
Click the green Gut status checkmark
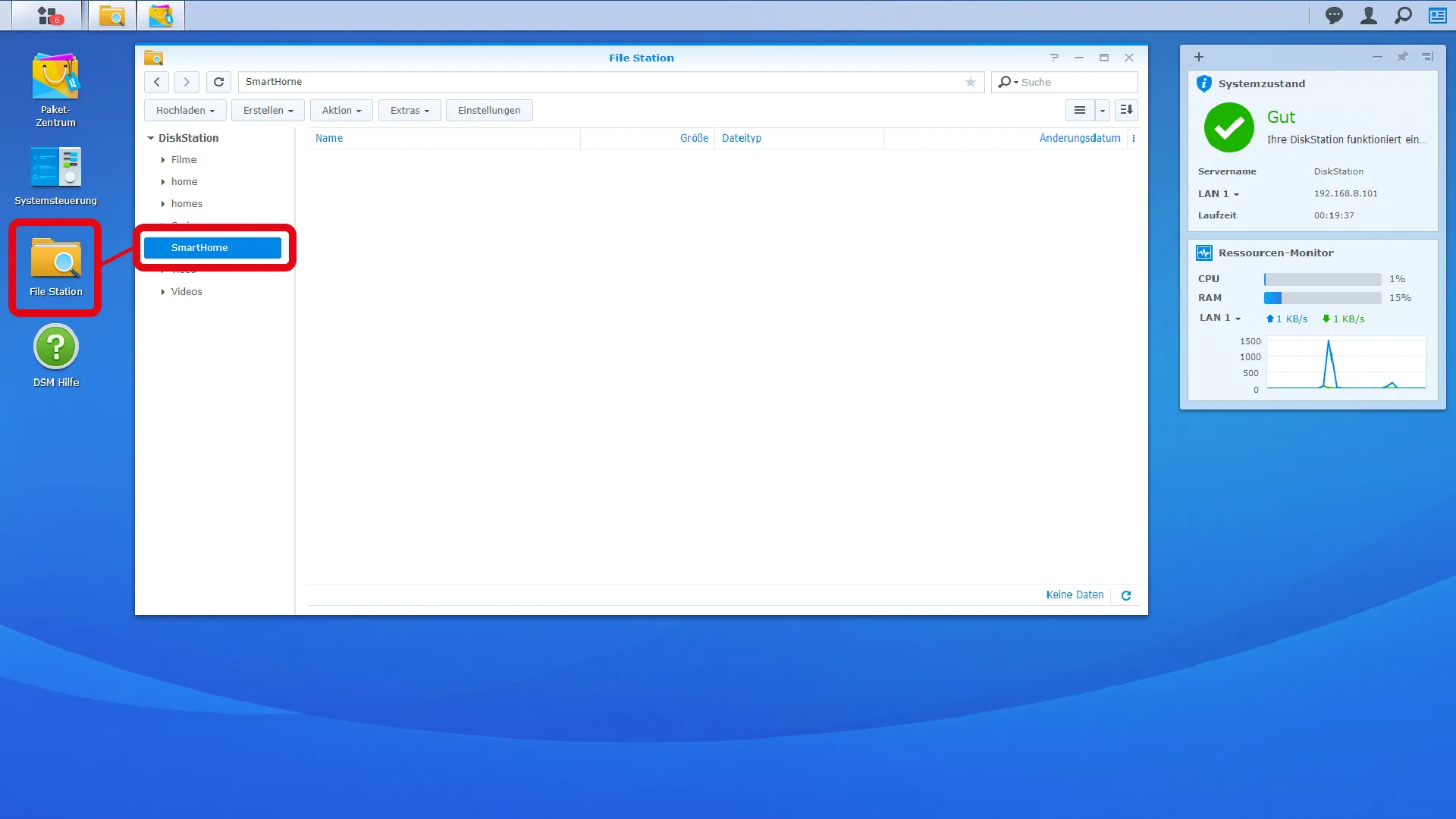click(1229, 127)
